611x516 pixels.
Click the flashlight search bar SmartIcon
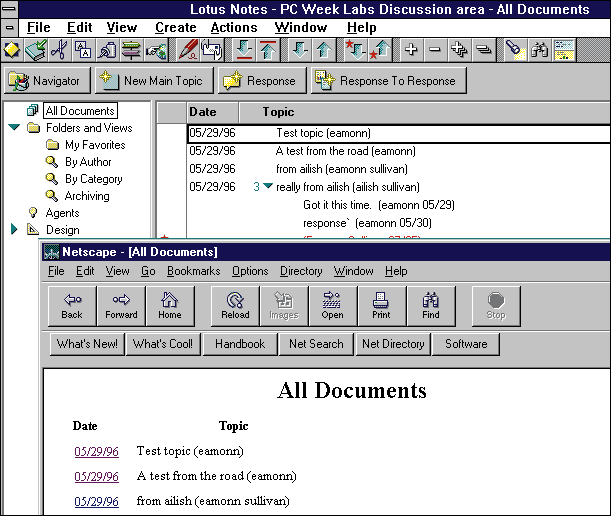[515, 50]
